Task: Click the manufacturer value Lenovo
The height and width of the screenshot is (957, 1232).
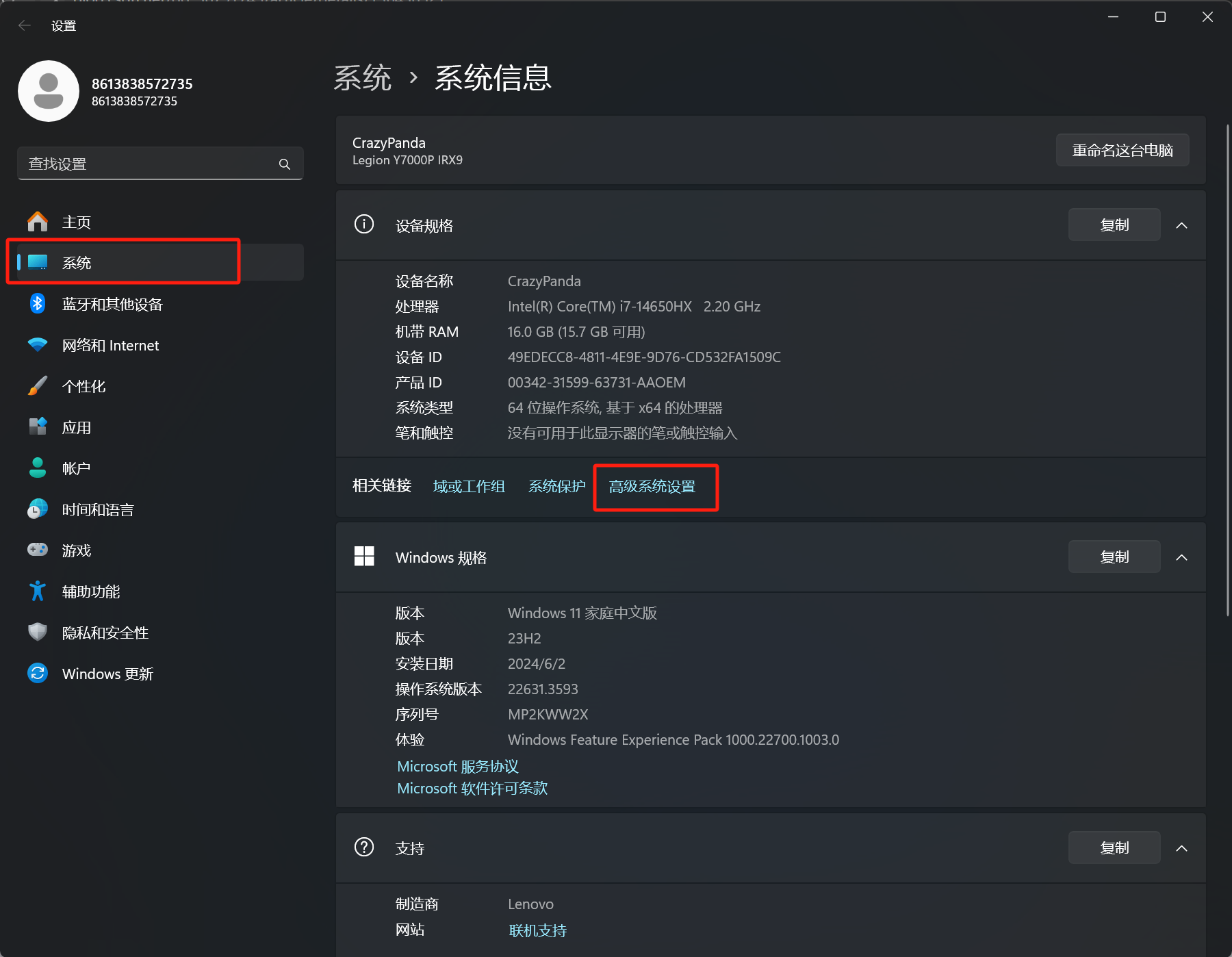Action: [530, 904]
